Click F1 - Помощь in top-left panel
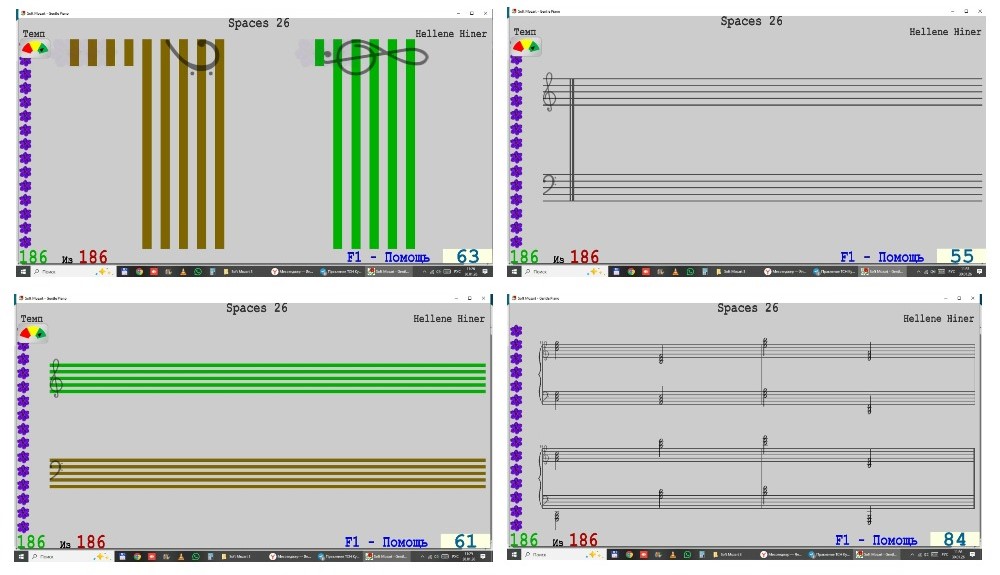 coord(388,257)
